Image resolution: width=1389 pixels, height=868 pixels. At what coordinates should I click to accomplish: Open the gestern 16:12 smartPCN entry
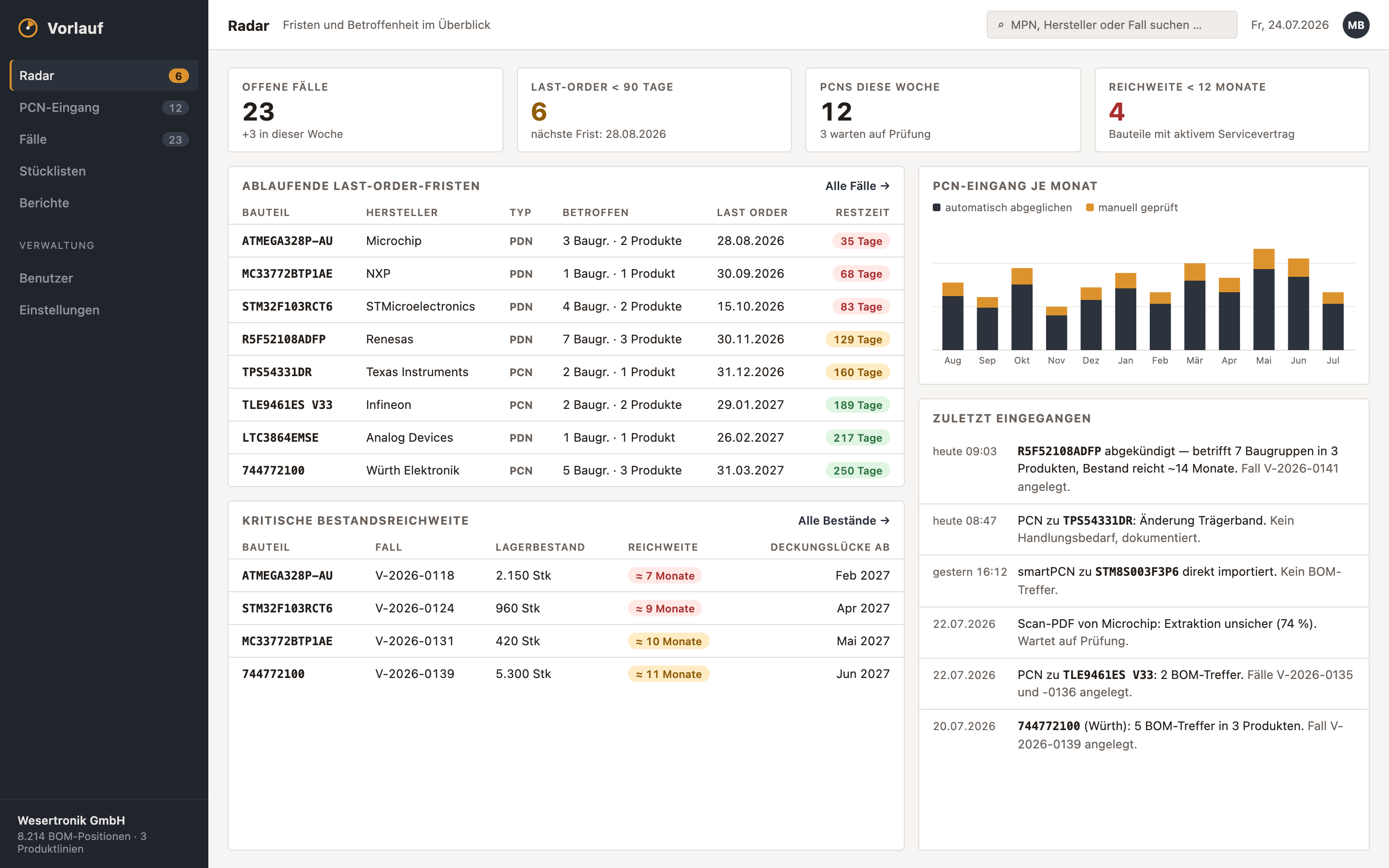click(x=1144, y=581)
